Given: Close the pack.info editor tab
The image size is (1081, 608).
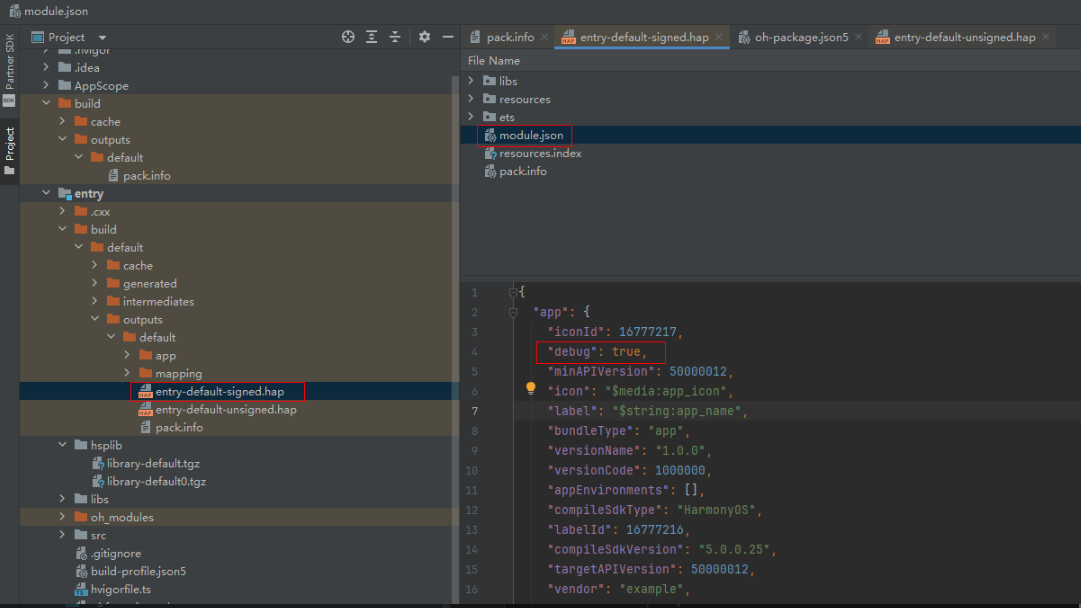Looking at the screenshot, I should (544, 37).
